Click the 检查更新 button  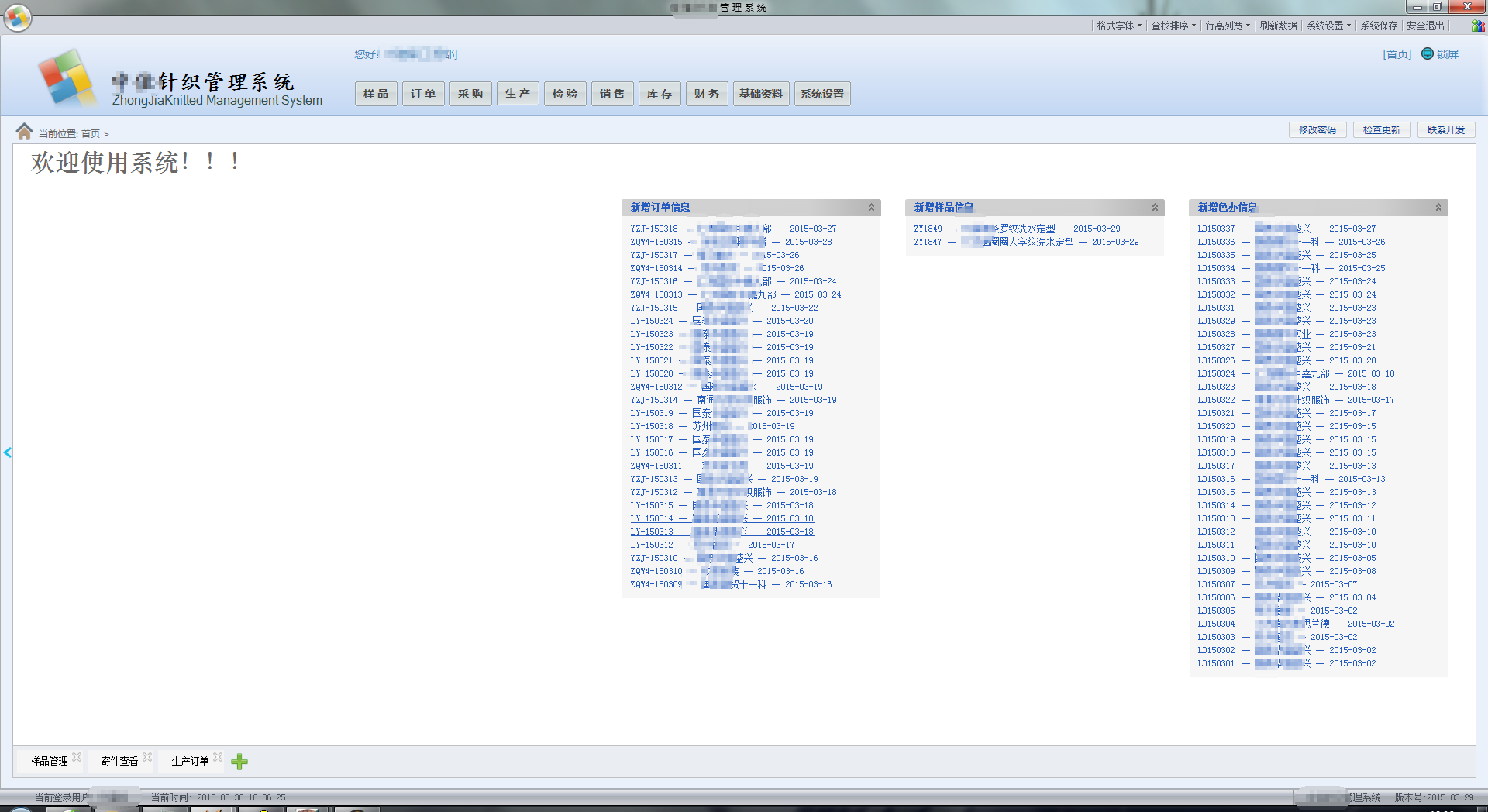pyautogui.click(x=1381, y=130)
